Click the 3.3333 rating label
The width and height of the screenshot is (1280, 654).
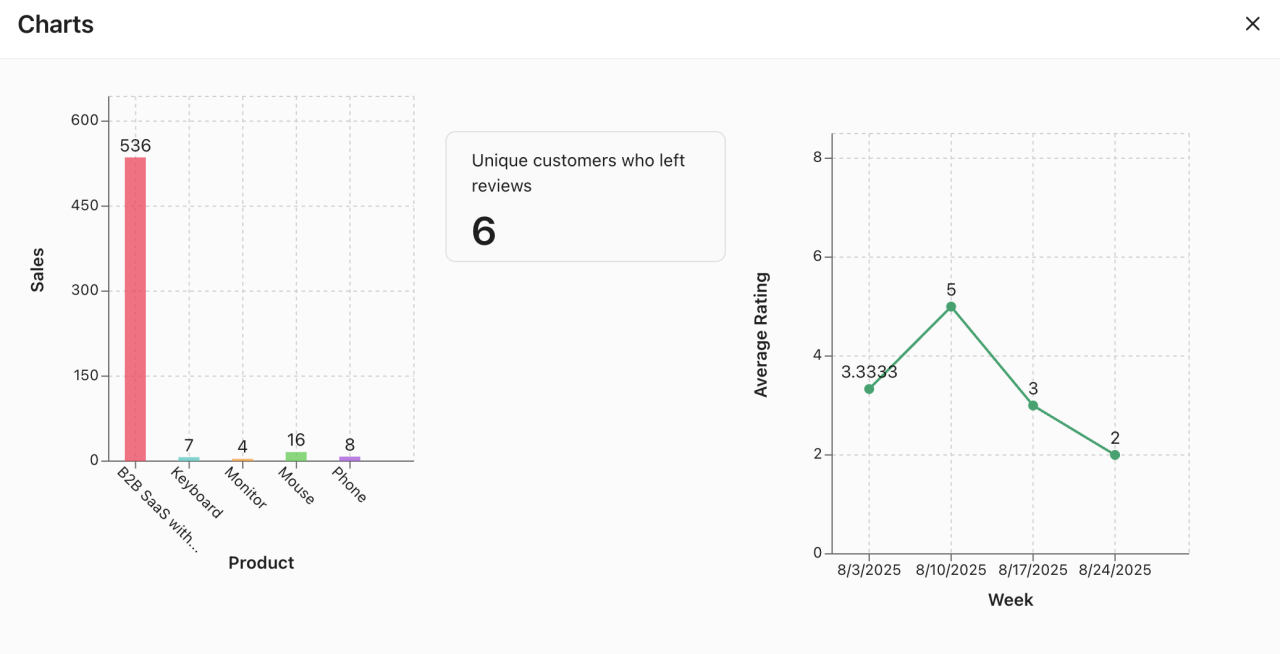[870, 371]
